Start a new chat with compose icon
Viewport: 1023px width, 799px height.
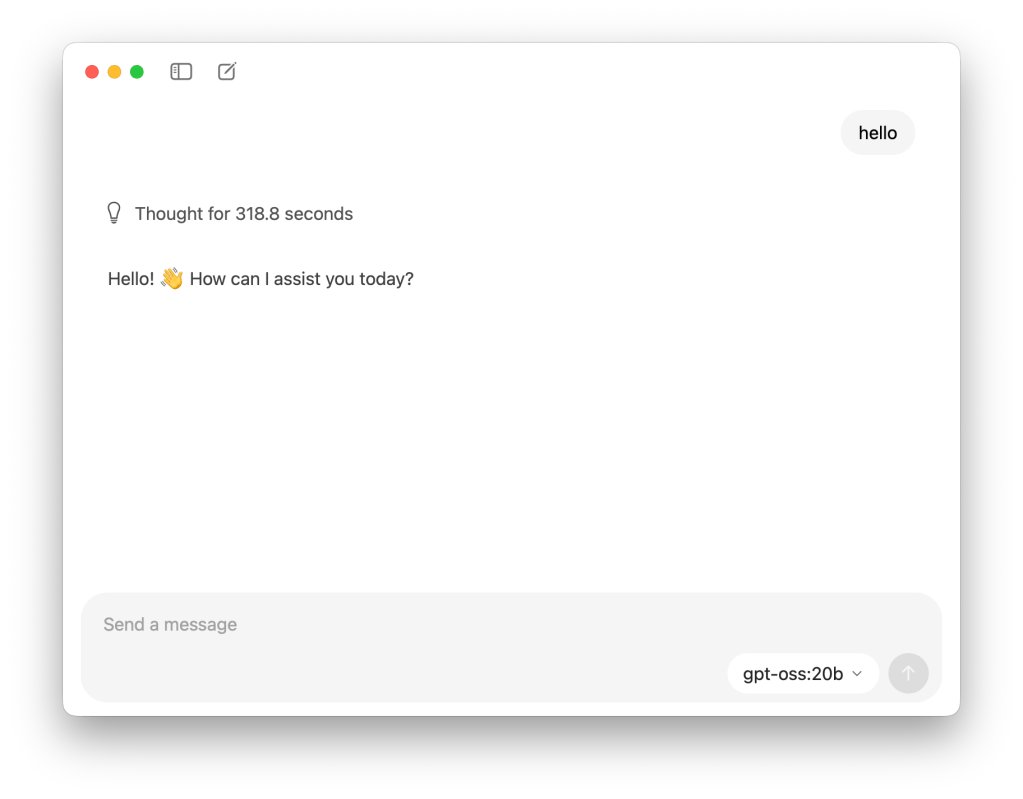pos(226,71)
